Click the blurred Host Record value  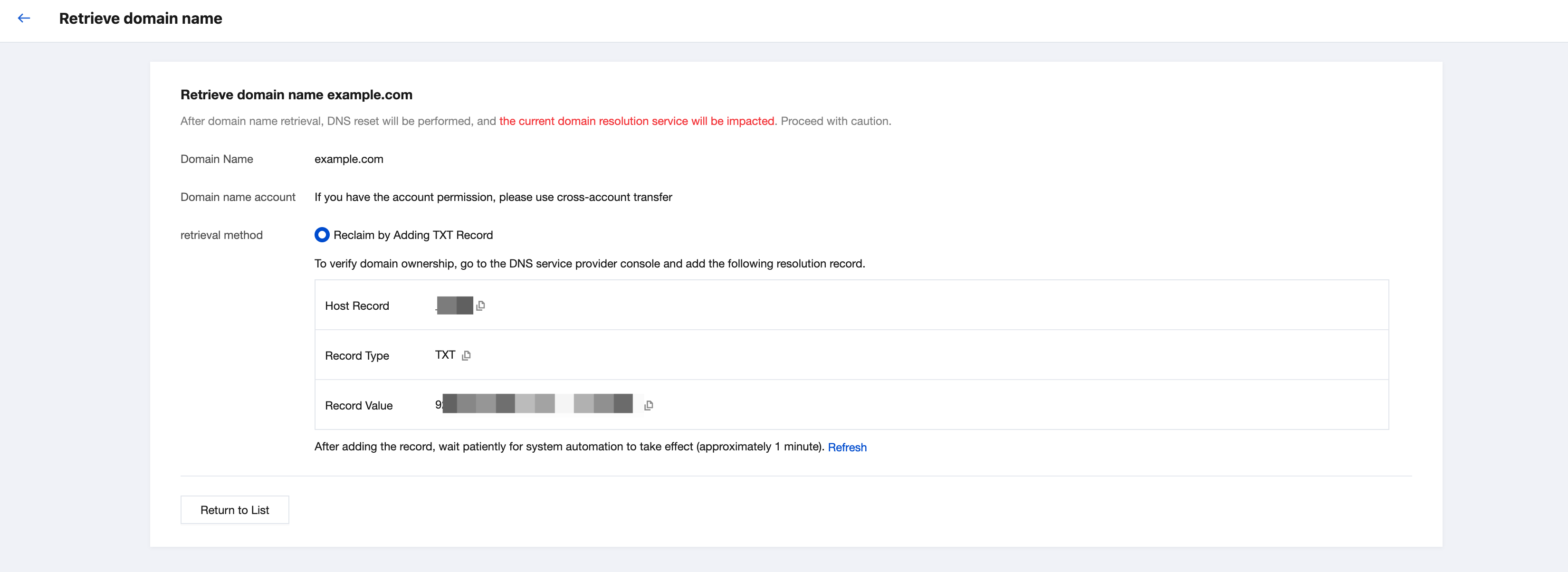click(x=454, y=305)
